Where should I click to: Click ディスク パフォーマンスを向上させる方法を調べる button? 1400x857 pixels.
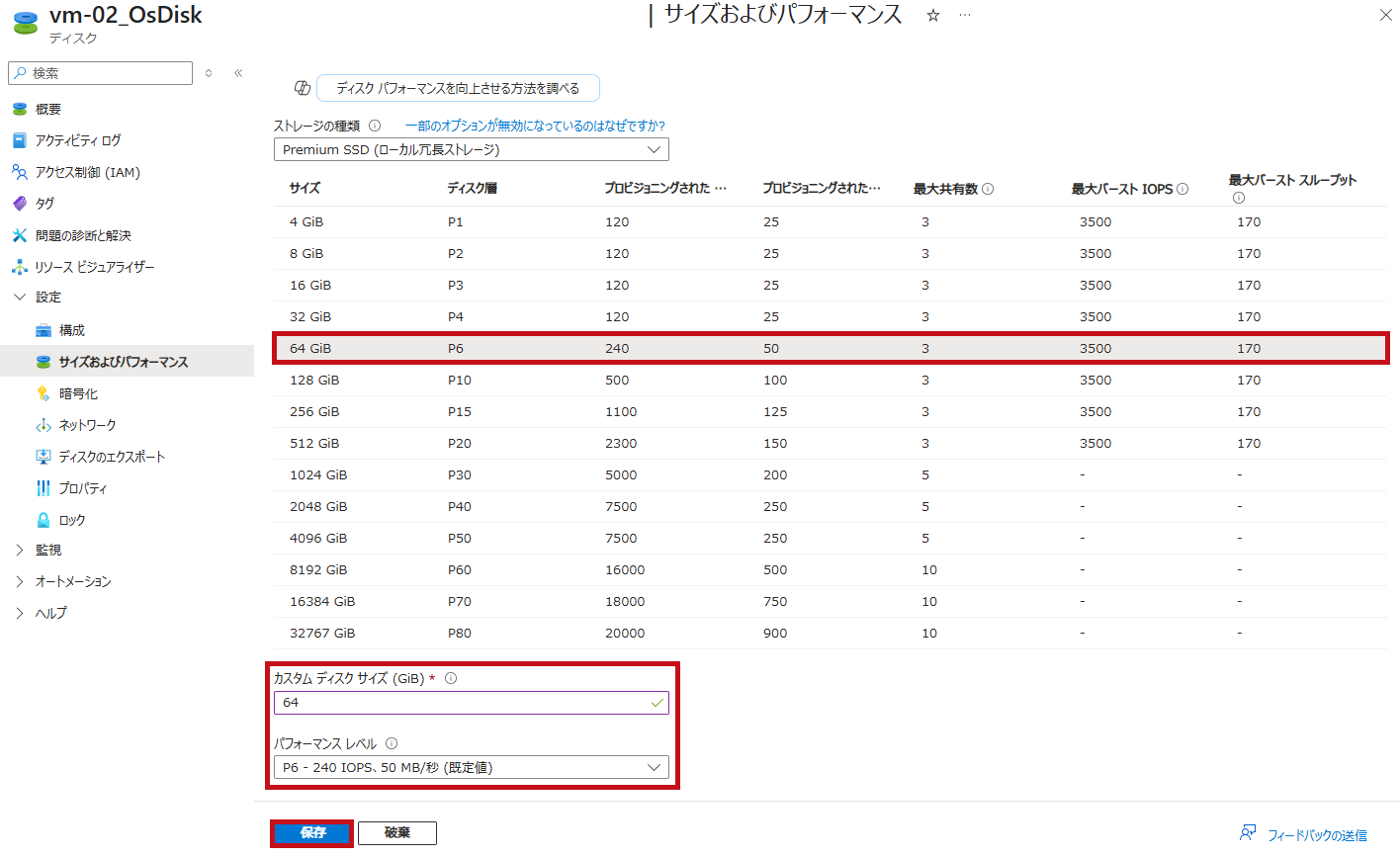click(x=458, y=88)
